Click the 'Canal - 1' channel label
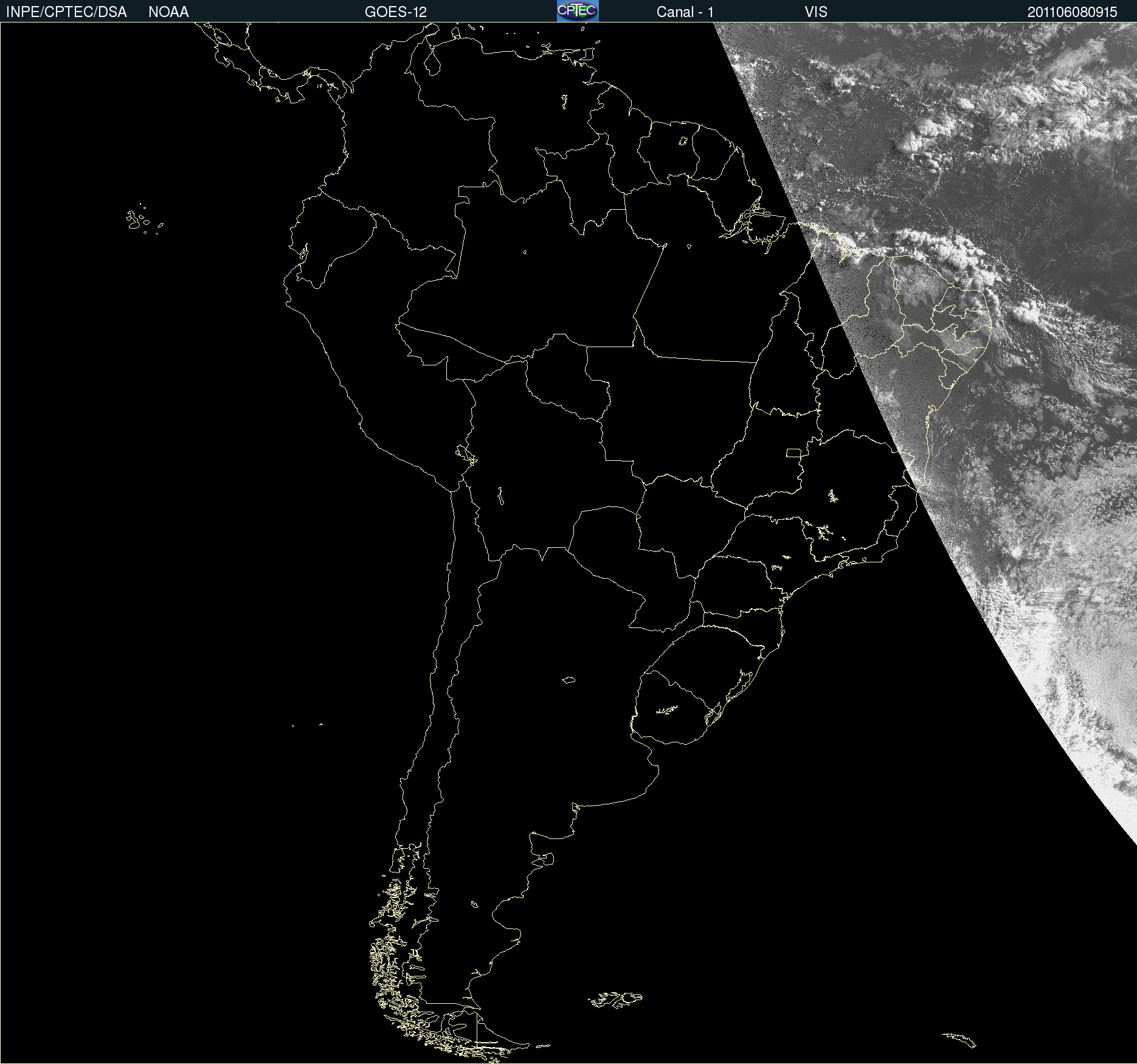The height and width of the screenshot is (1064, 1137). (685, 12)
